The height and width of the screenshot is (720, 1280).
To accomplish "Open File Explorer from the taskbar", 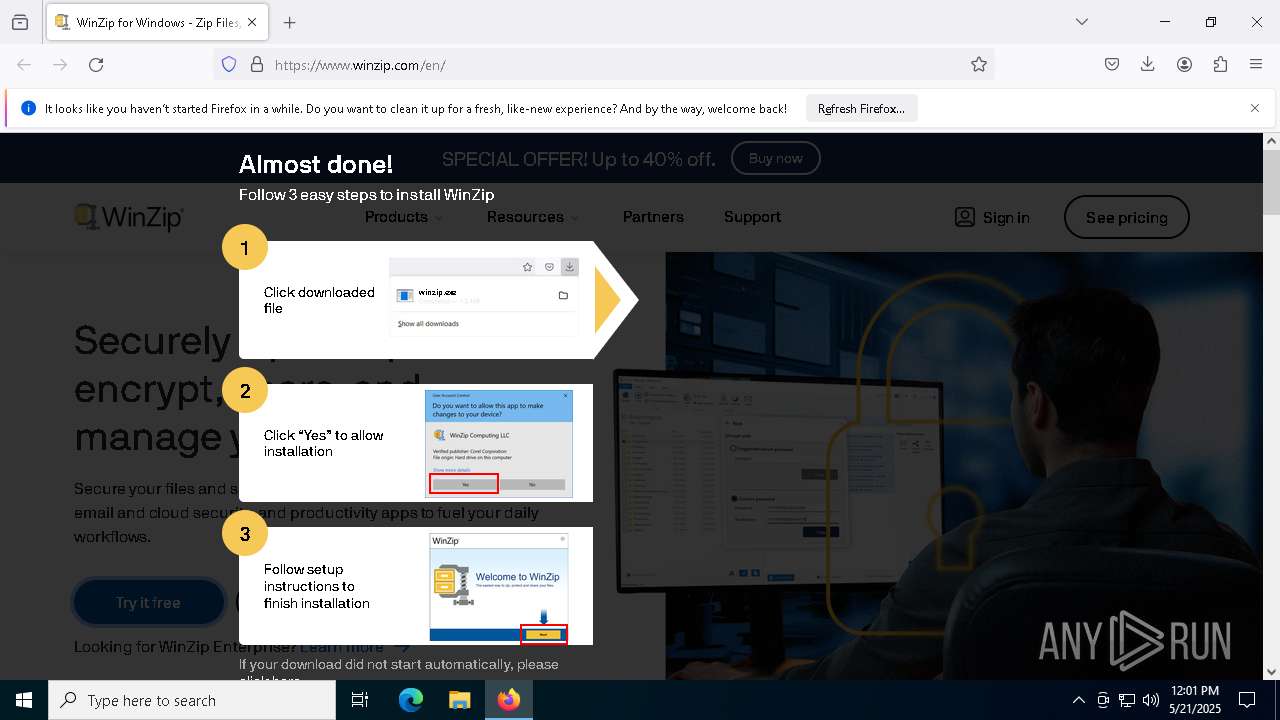I will click(x=459, y=700).
